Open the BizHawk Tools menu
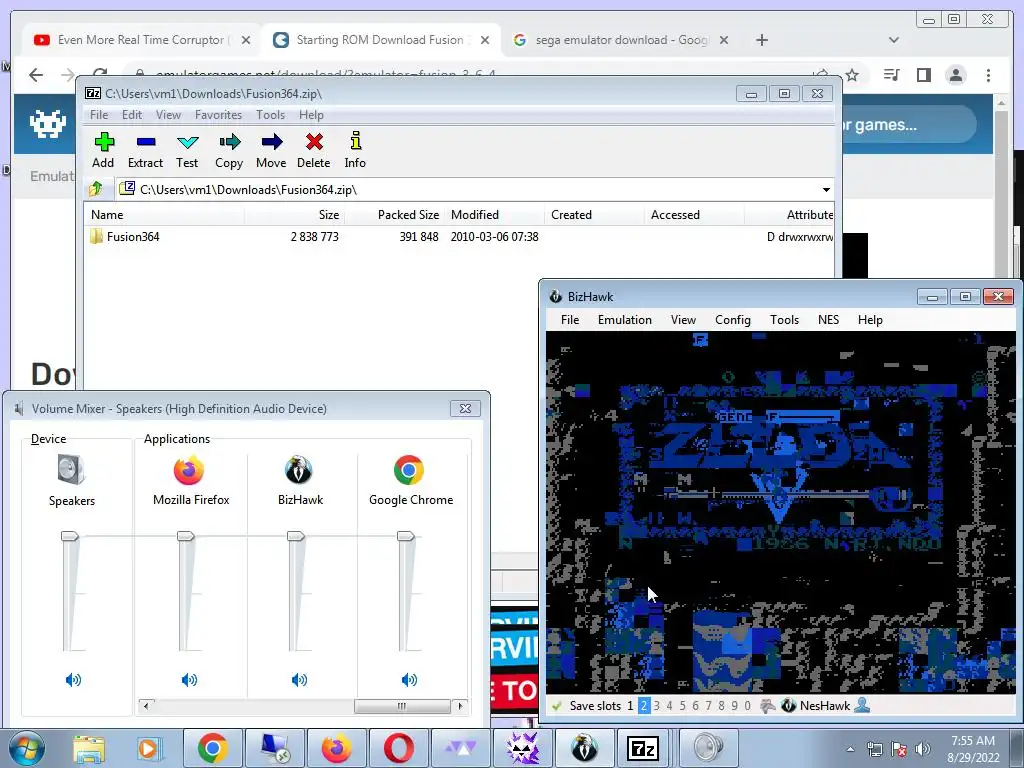The image size is (1024, 768). (x=784, y=320)
